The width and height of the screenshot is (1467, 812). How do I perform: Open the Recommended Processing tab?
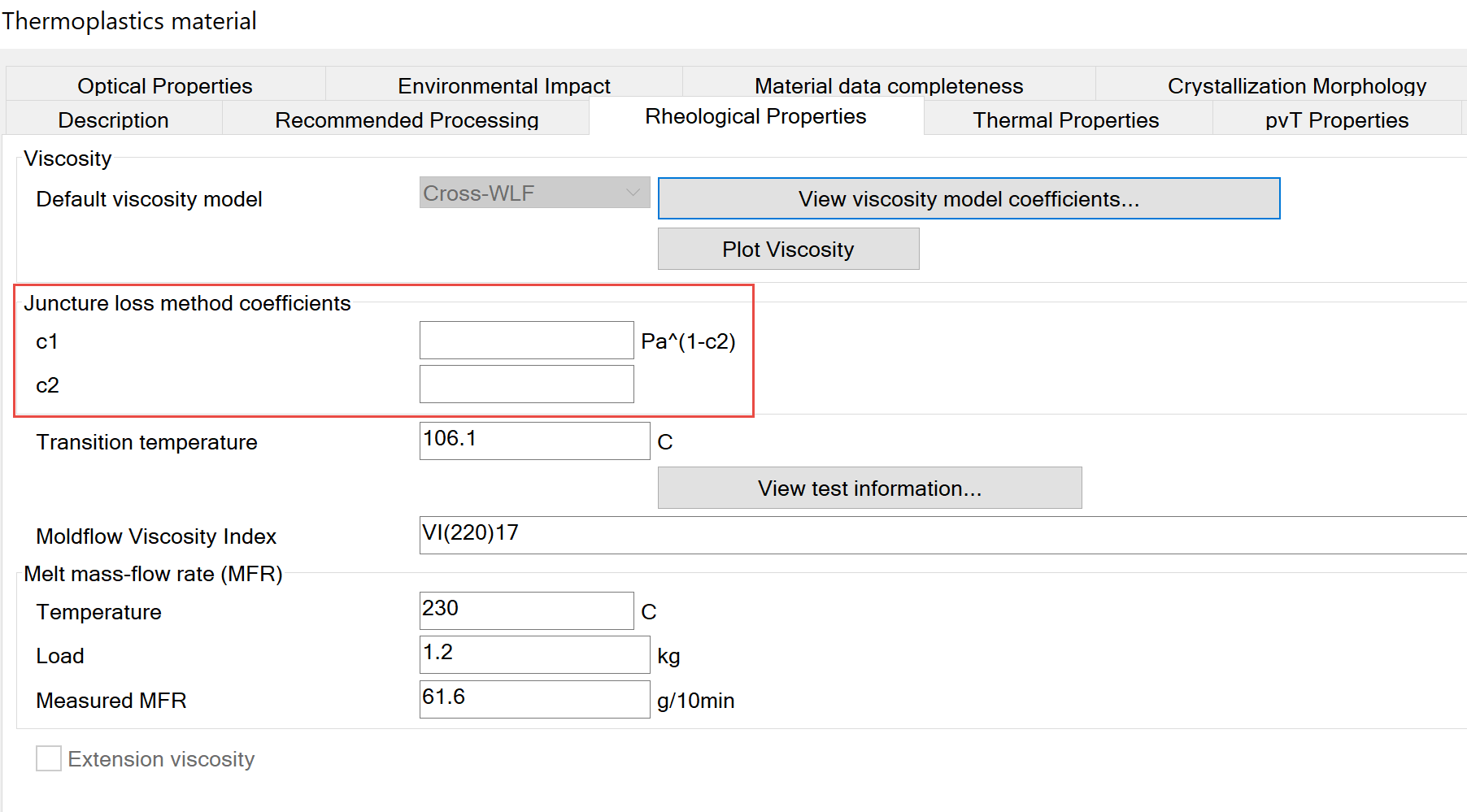point(407,119)
